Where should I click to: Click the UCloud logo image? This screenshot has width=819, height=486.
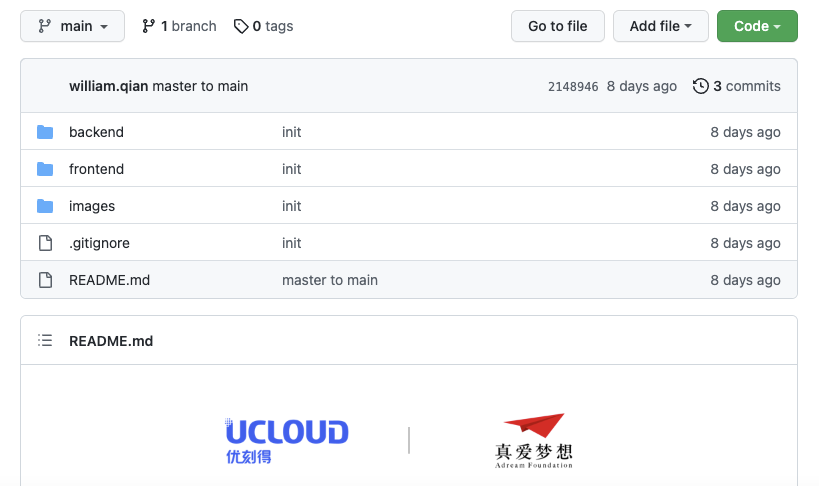click(287, 440)
